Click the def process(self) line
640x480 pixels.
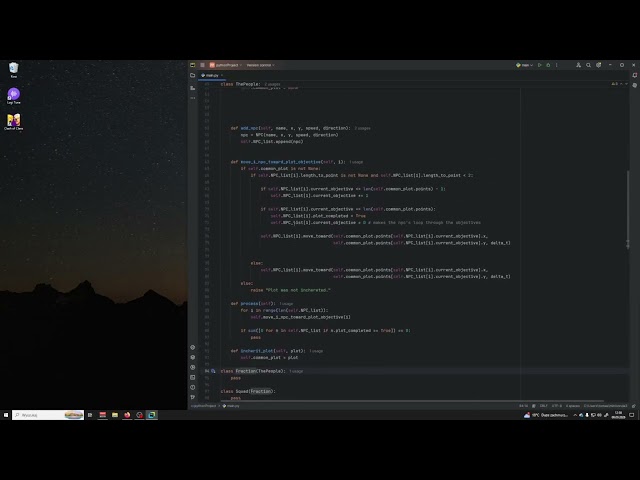click(251, 304)
